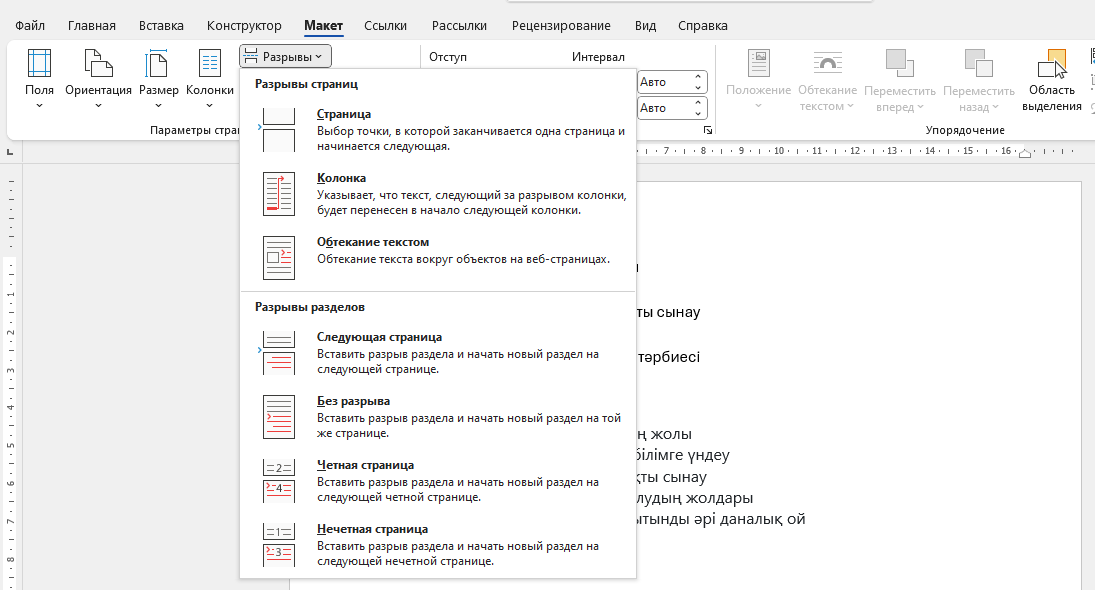Open the Поля margins icon

[x=39, y=63]
